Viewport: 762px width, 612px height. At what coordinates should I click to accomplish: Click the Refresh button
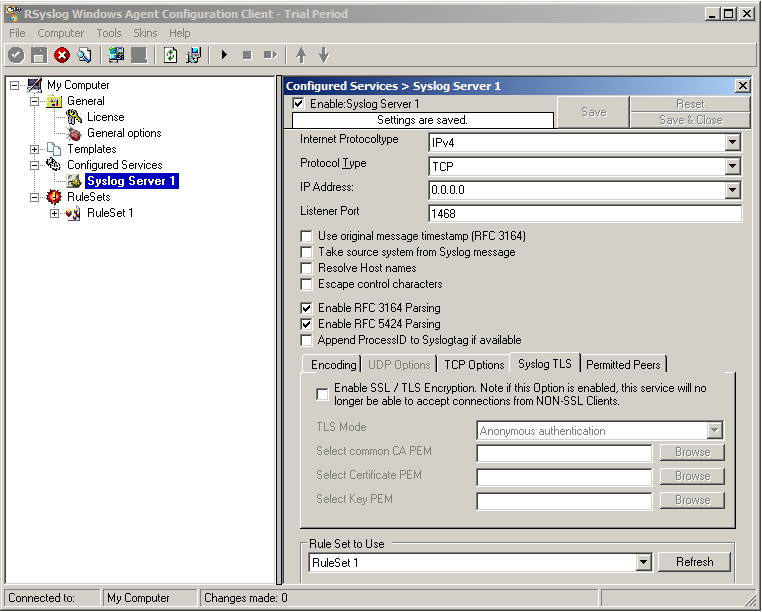[x=694, y=562]
